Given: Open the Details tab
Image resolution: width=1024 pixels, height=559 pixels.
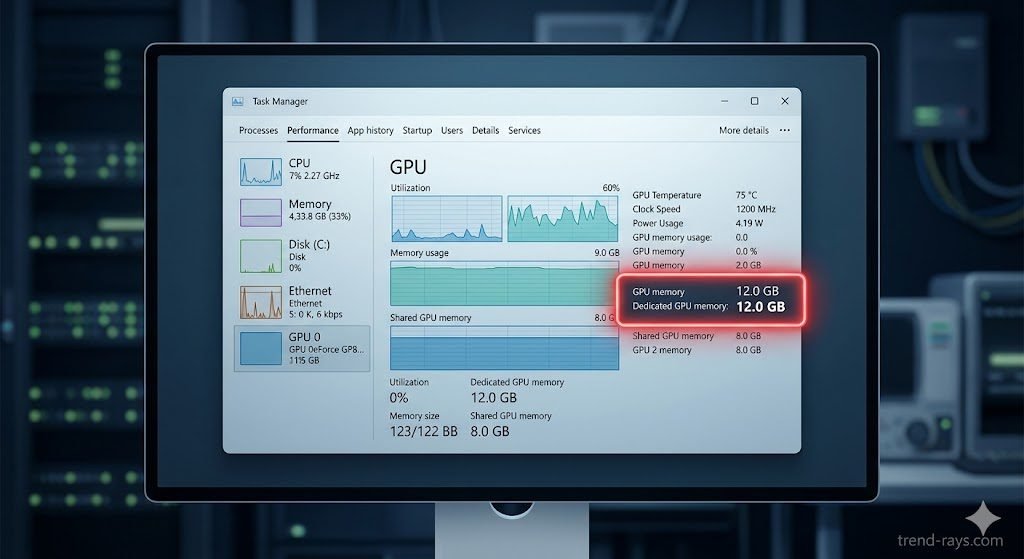Looking at the screenshot, I should point(485,131).
